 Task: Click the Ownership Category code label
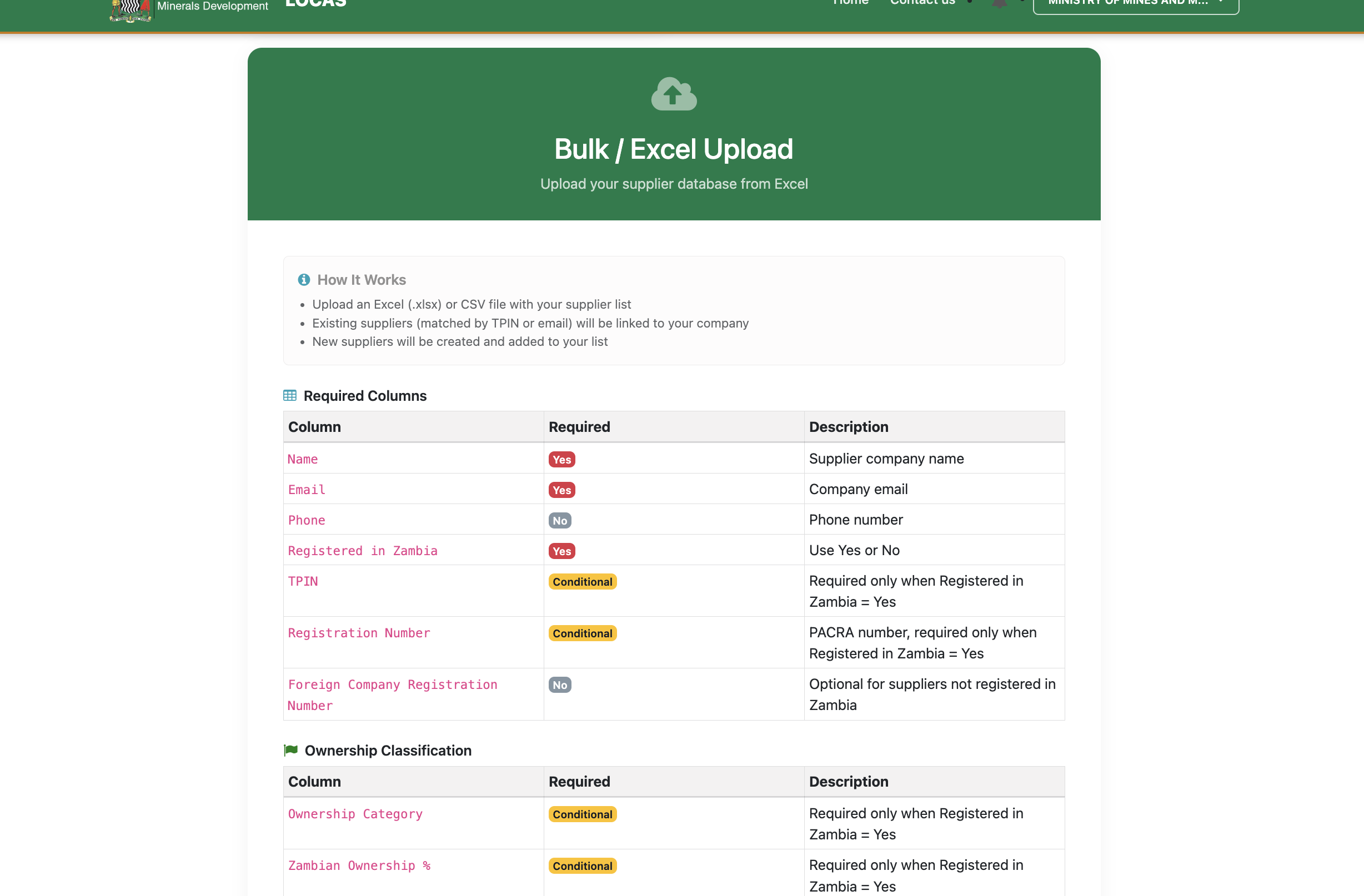pyautogui.click(x=355, y=814)
